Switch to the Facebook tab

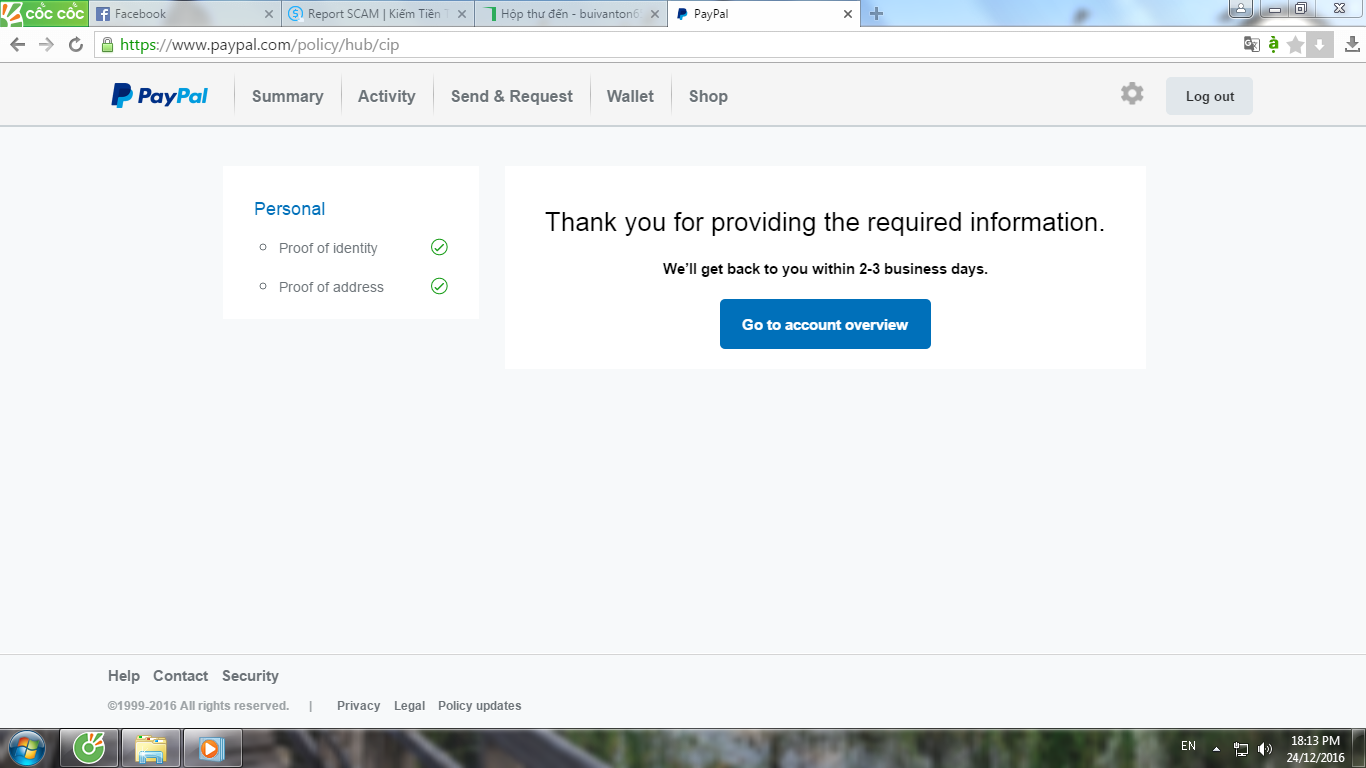[185, 14]
